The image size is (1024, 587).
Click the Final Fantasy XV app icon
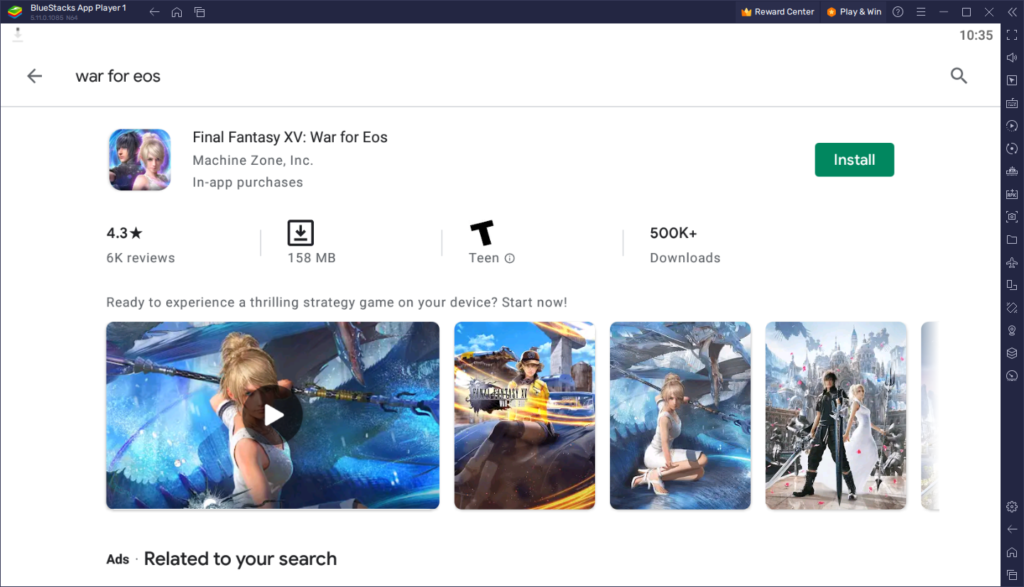pos(139,159)
